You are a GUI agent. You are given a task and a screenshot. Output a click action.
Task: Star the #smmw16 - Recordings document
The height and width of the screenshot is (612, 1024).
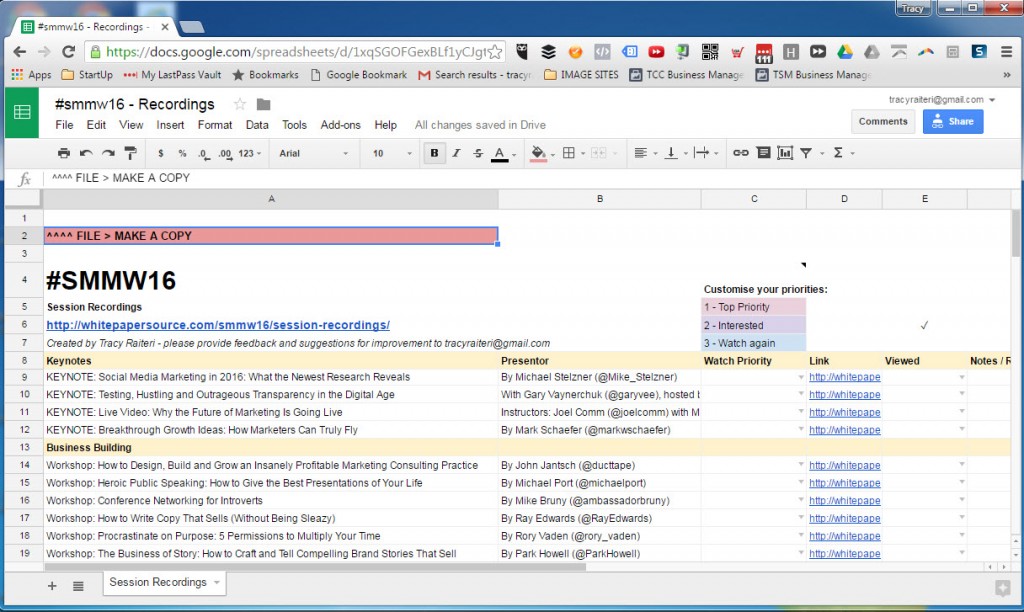tap(240, 105)
